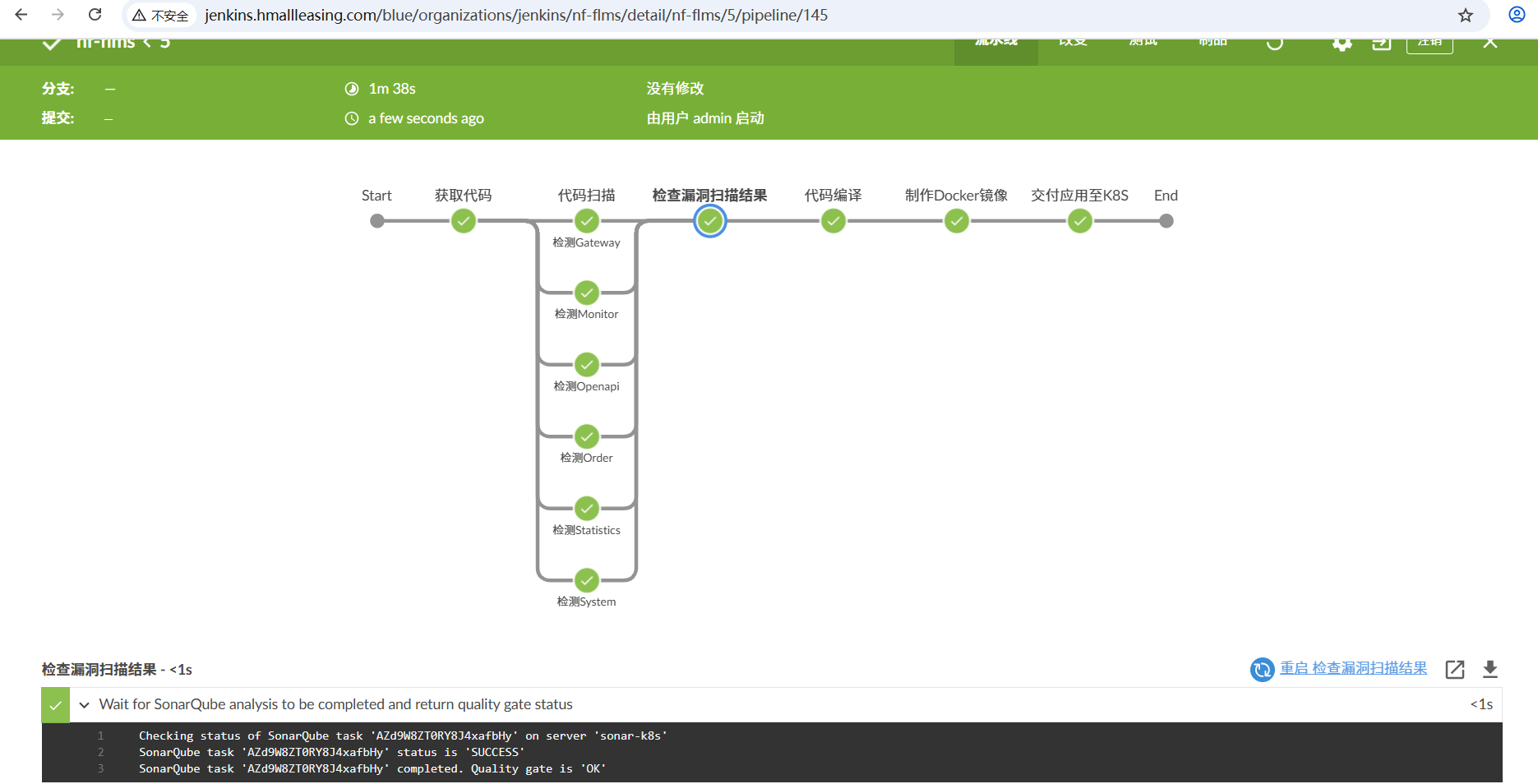
Task: Click the 检测Gateway stage checkmark node
Action: [x=586, y=221]
